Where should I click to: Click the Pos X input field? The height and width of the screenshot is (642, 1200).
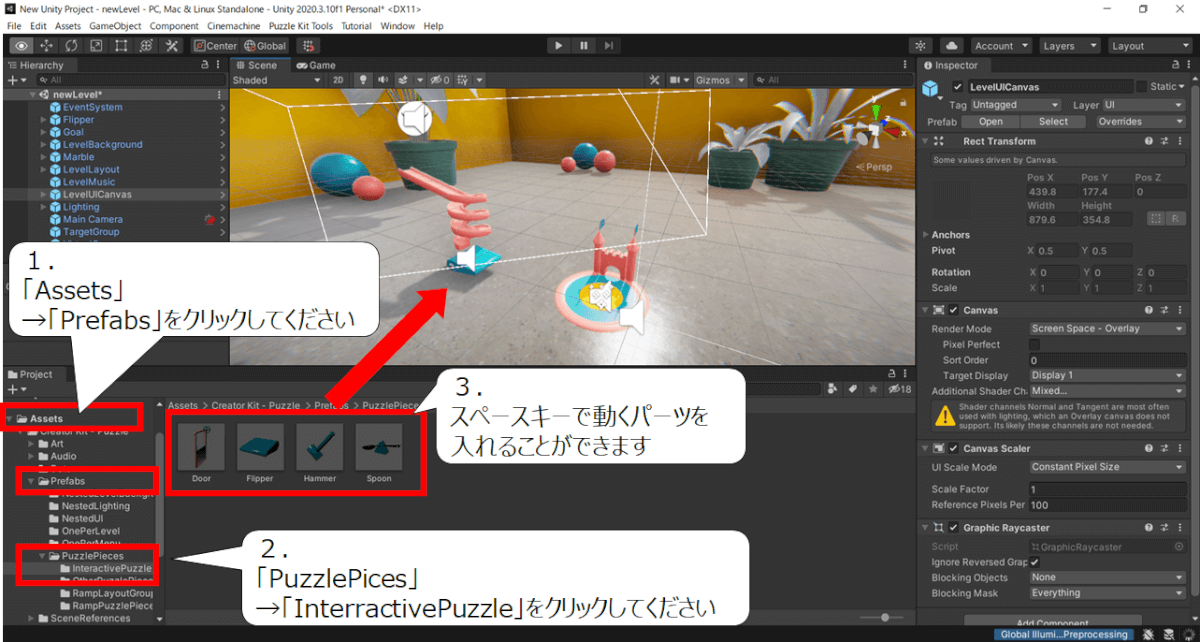(1051, 191)
